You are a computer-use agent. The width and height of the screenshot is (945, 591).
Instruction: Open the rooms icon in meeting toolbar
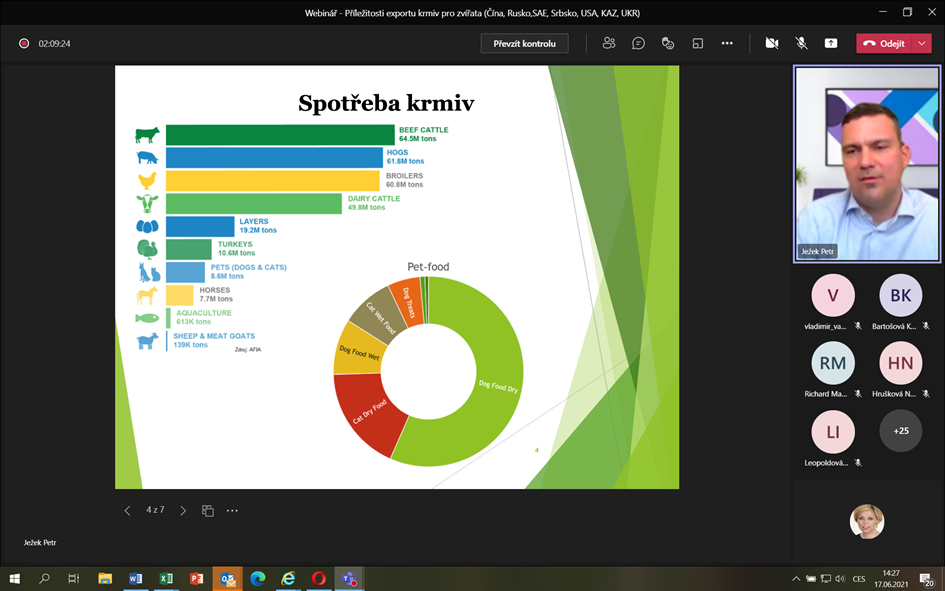pyautogui.click(x=697, y=43)
